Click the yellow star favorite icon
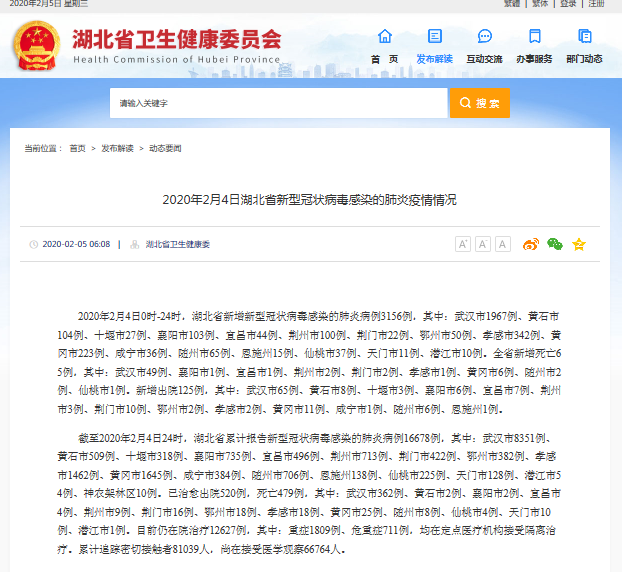 coord(578,244)
